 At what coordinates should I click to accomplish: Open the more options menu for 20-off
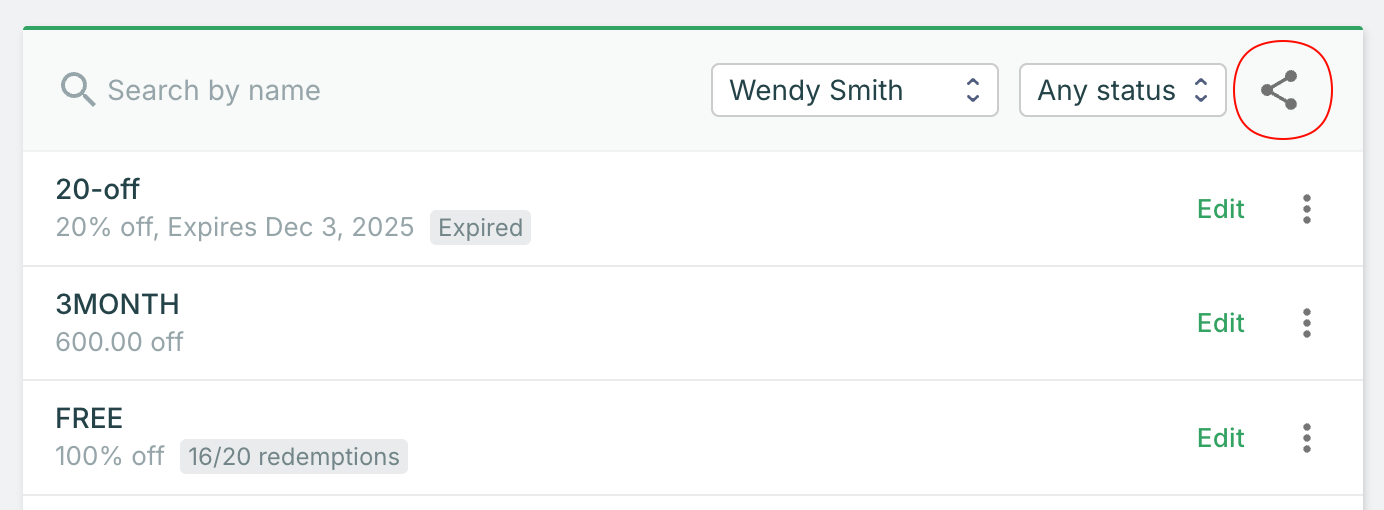pos(1306,209)
